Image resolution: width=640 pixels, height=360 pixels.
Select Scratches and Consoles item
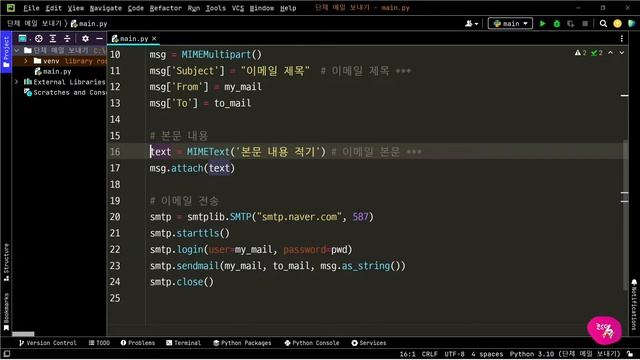(x=65, y=93)
